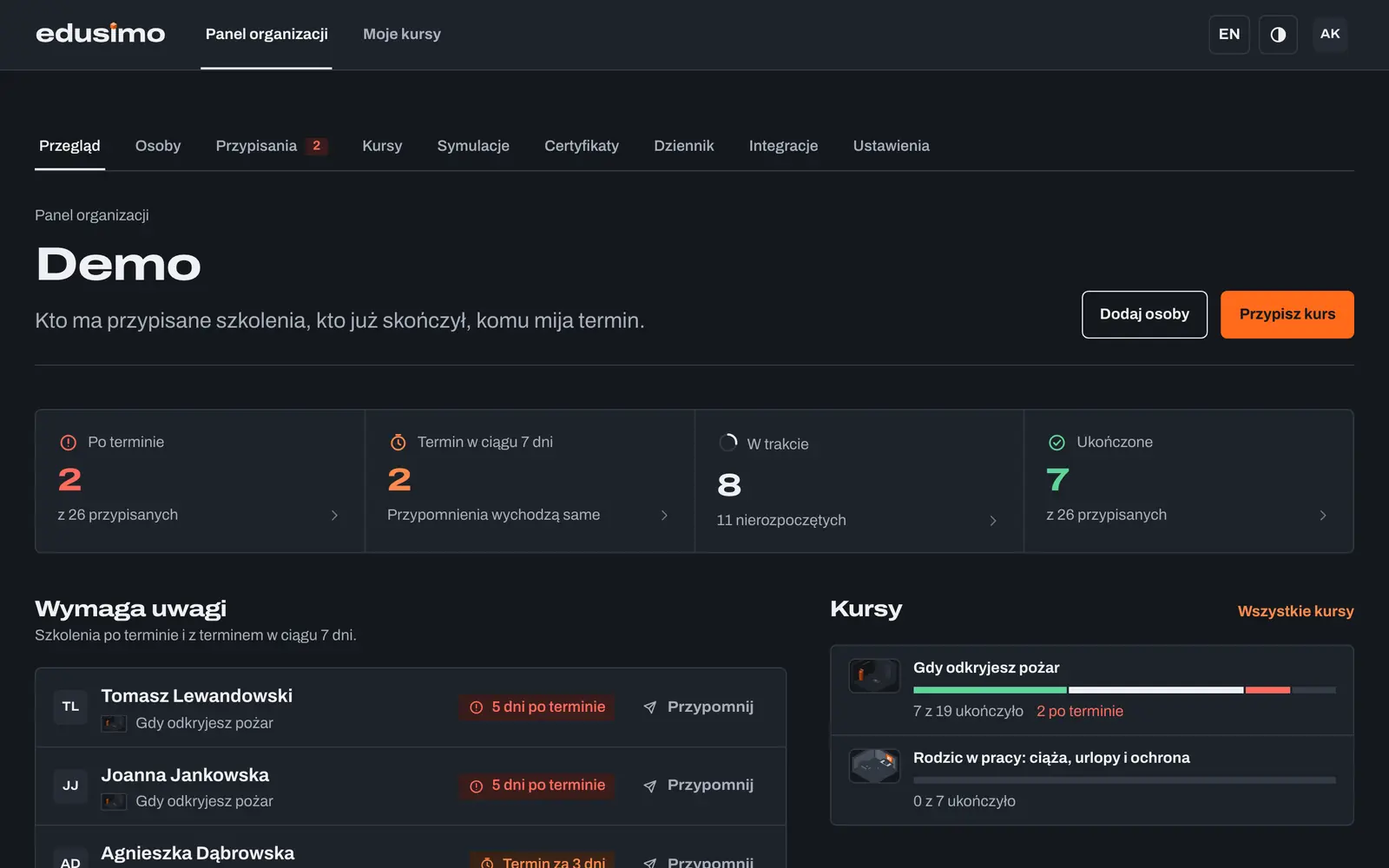Open Tomasz Lewandowski's name
1389x868 pixels.
pyautogui.click(x=197, y=696)
